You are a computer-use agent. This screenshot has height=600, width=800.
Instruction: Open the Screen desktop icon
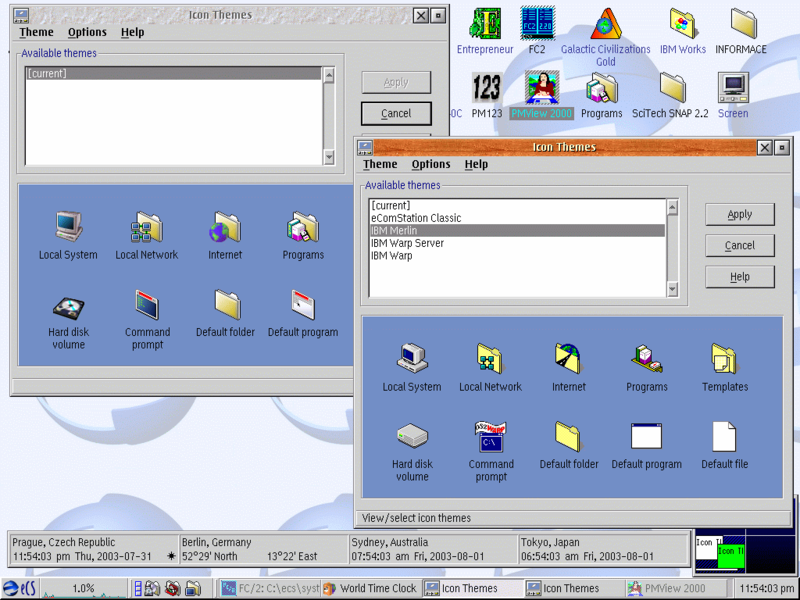tap(733, 87)
